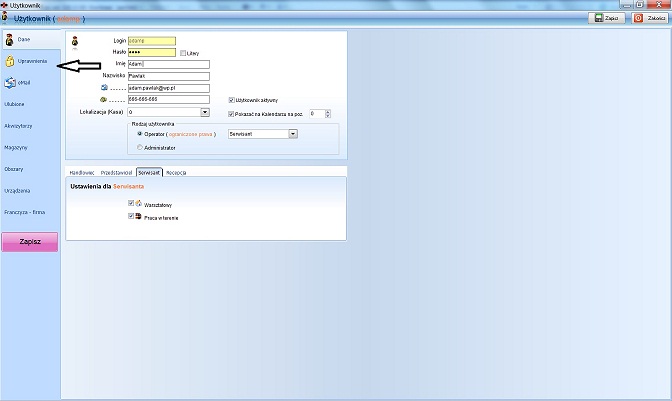Click the 'Ustawienia dla Serwisanta' heading
Screen dimensions: 672x401
pyautogui.click(x=107, y=186)
